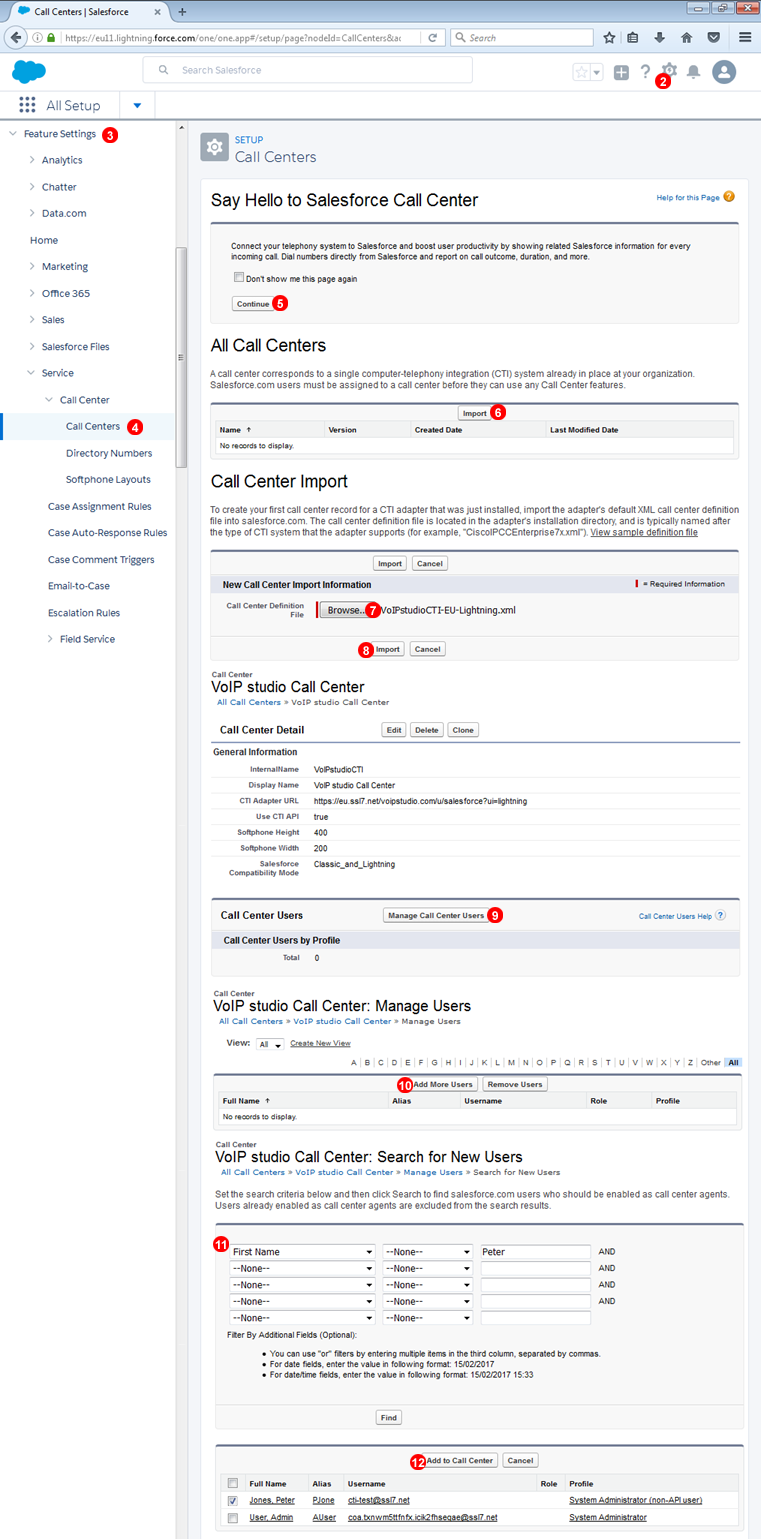Open the global actions plus icon

pyautogui.click(x=621, y=72)
